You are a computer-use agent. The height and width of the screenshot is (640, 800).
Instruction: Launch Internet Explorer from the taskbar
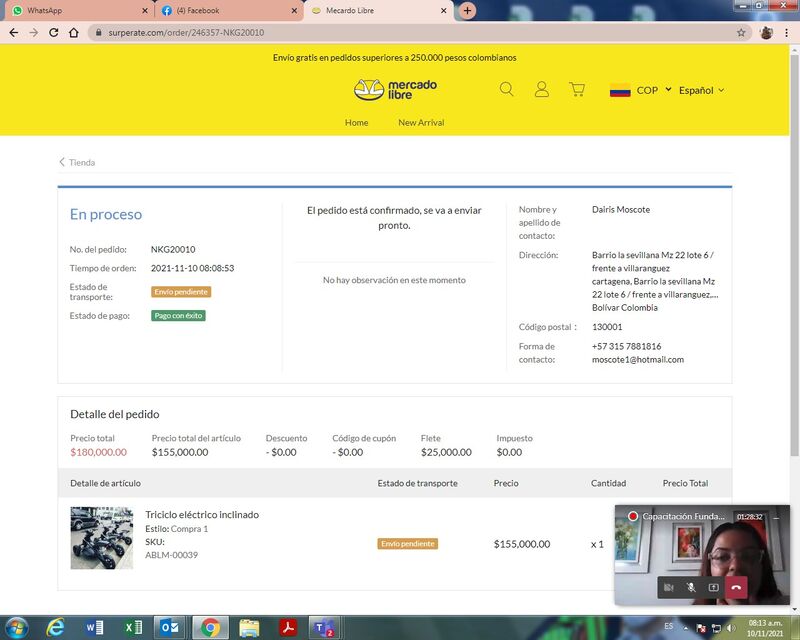(55, 627)
